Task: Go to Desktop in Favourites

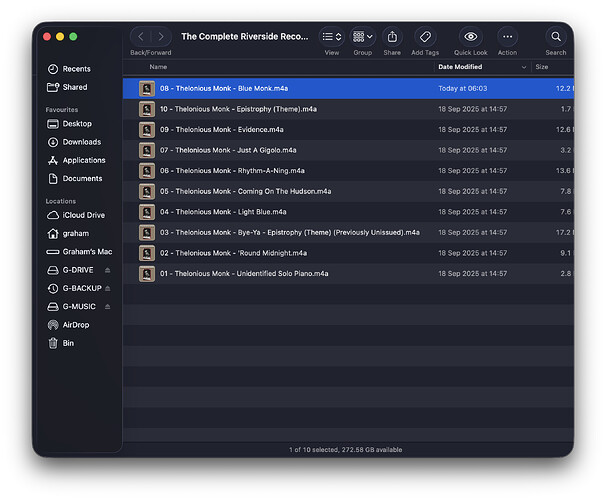Action: 69,124
